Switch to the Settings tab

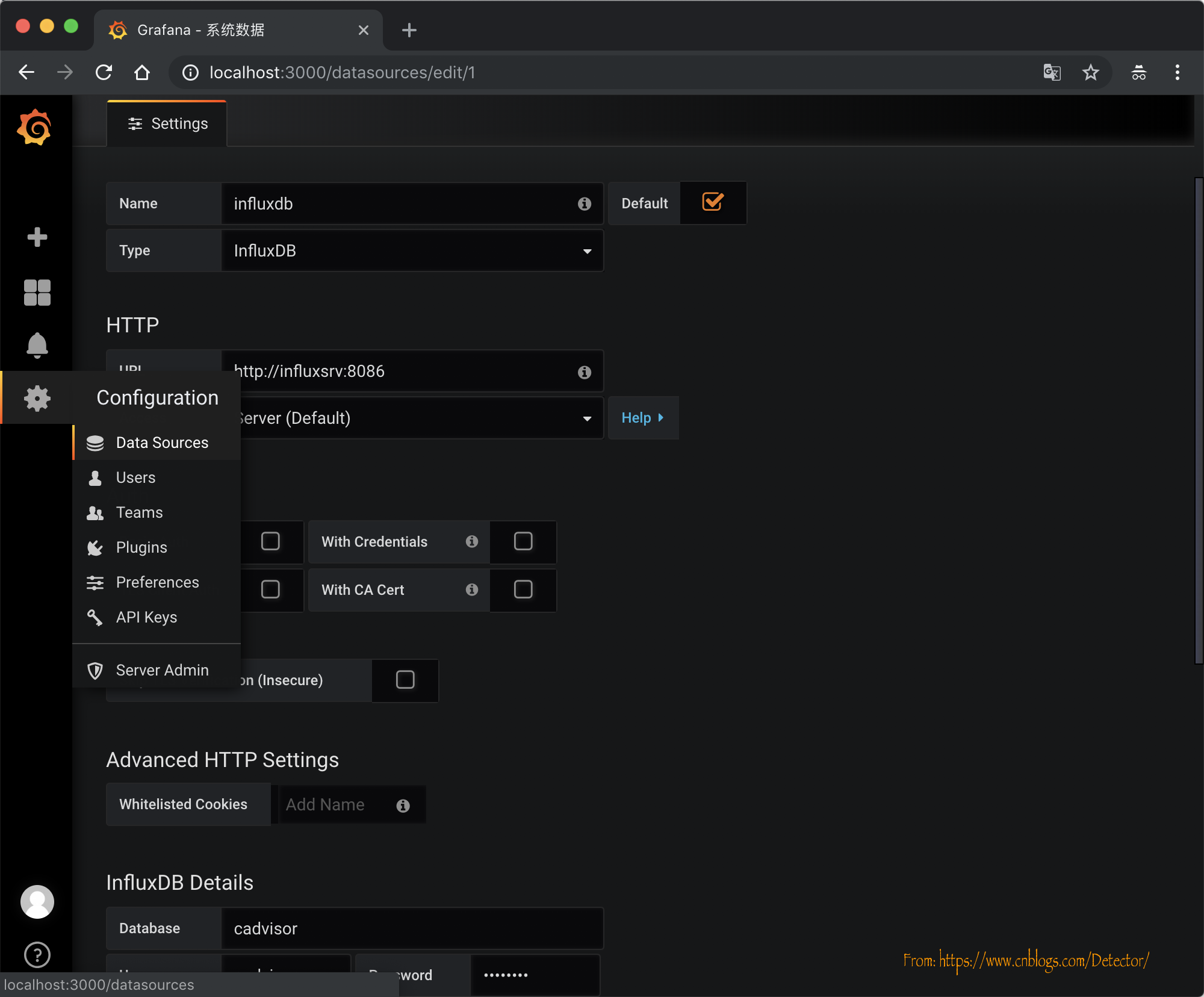click(167, 123)
